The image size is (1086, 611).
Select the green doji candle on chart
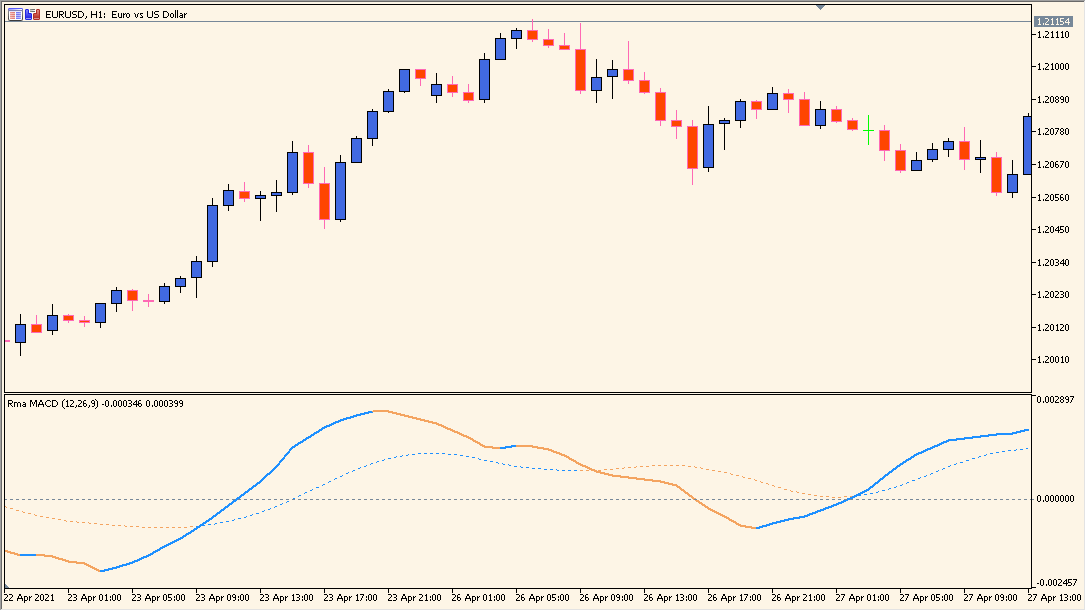(x=869, y=130)
